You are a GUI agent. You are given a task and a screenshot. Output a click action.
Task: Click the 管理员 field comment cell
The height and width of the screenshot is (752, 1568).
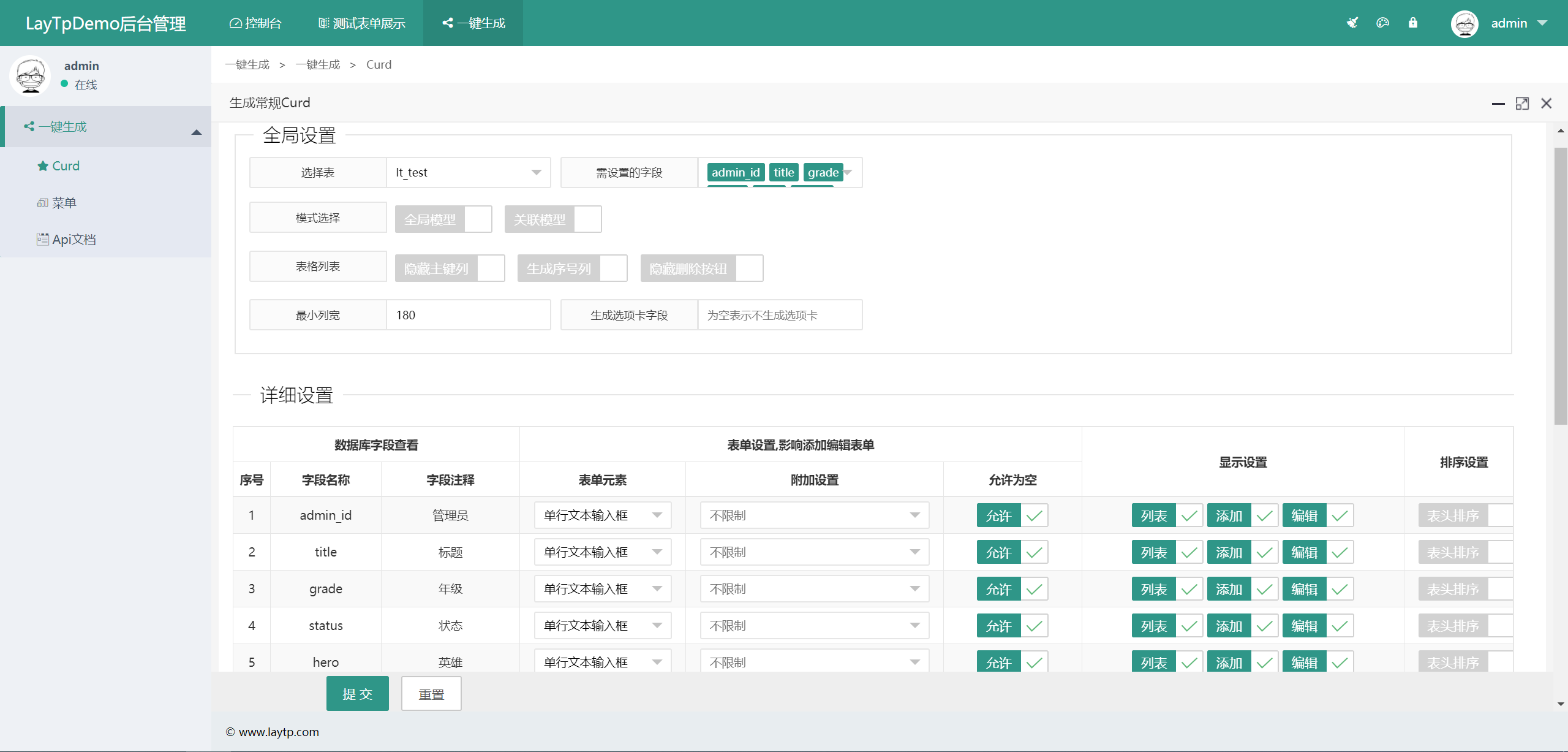450,515
